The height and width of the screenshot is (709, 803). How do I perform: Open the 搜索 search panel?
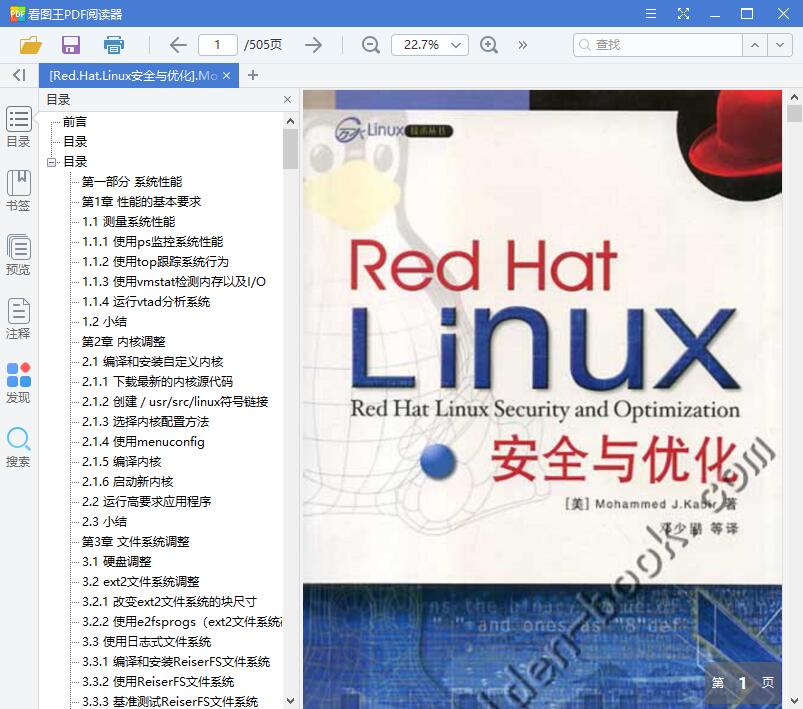[x=18, y=447]
